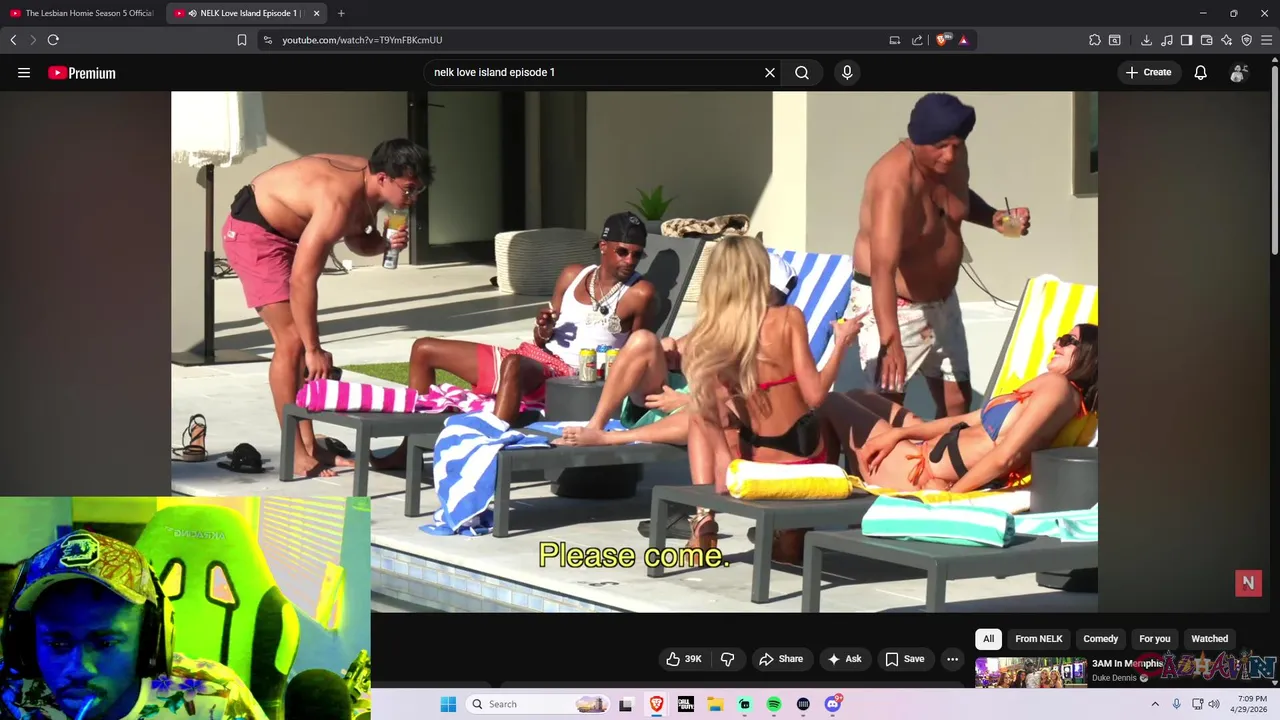Click the Windows taskbar Search box
The image size is (1280, 720).
[x=538, y=704]
